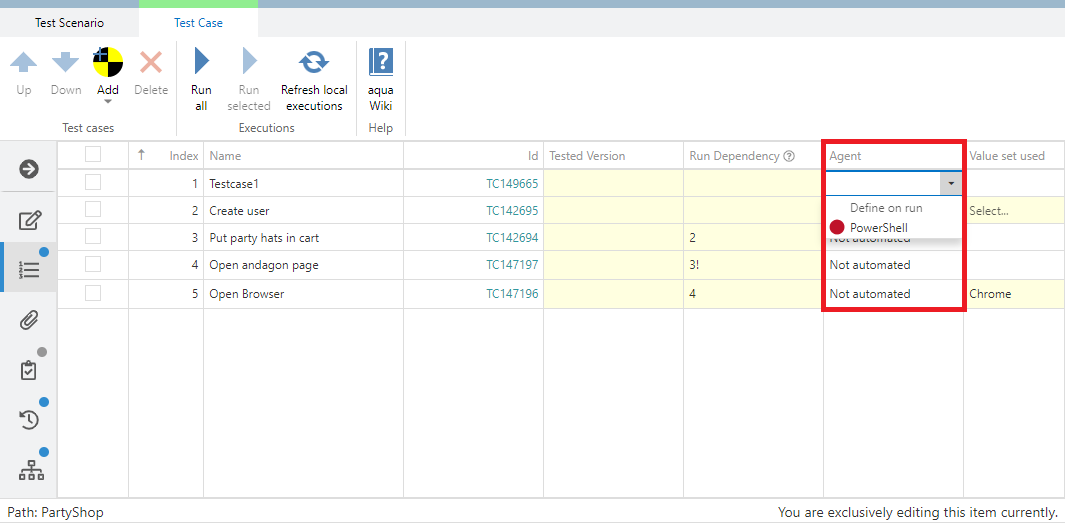Collapse the Agent dropdown arrow for Testcase1
This screenshot has height=524, width=1065.
tap(951, 183)
